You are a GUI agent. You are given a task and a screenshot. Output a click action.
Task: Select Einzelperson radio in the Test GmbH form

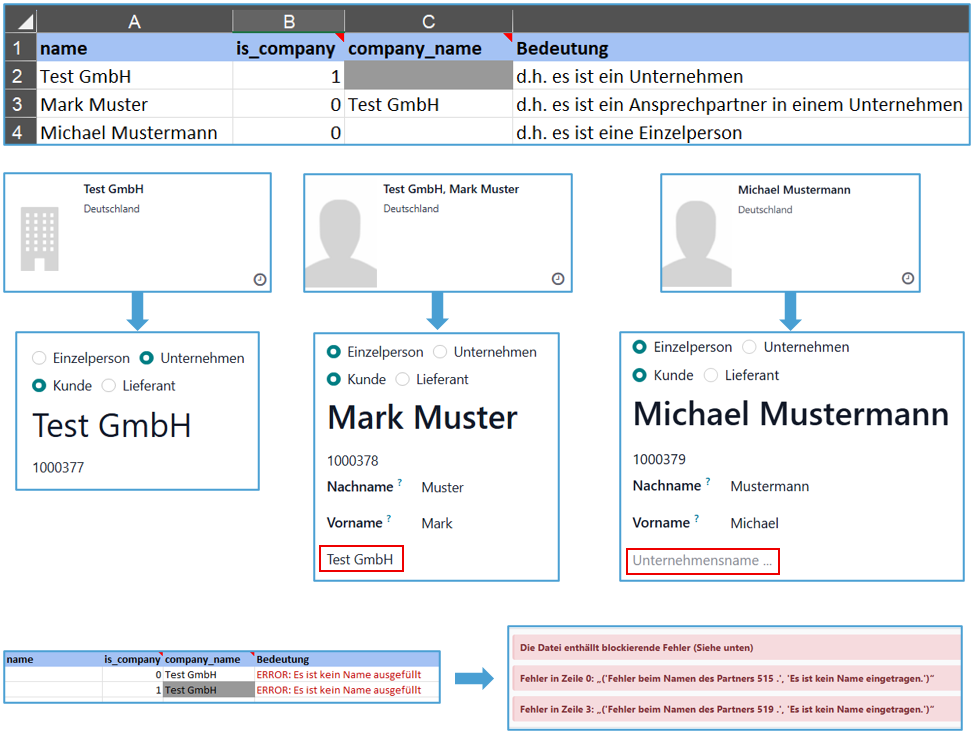39,358
